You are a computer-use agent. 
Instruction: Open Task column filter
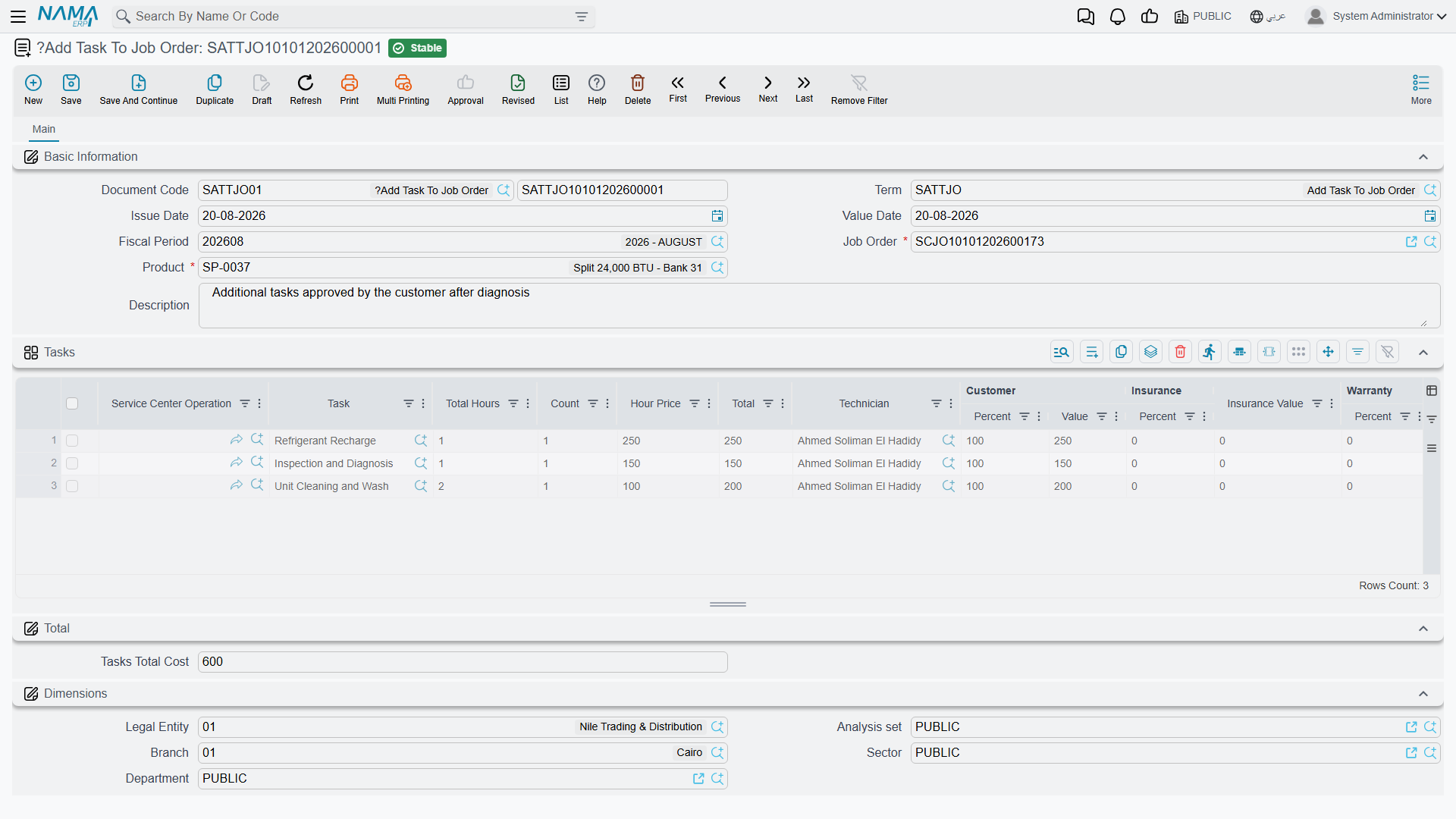[x=408, y=403]
